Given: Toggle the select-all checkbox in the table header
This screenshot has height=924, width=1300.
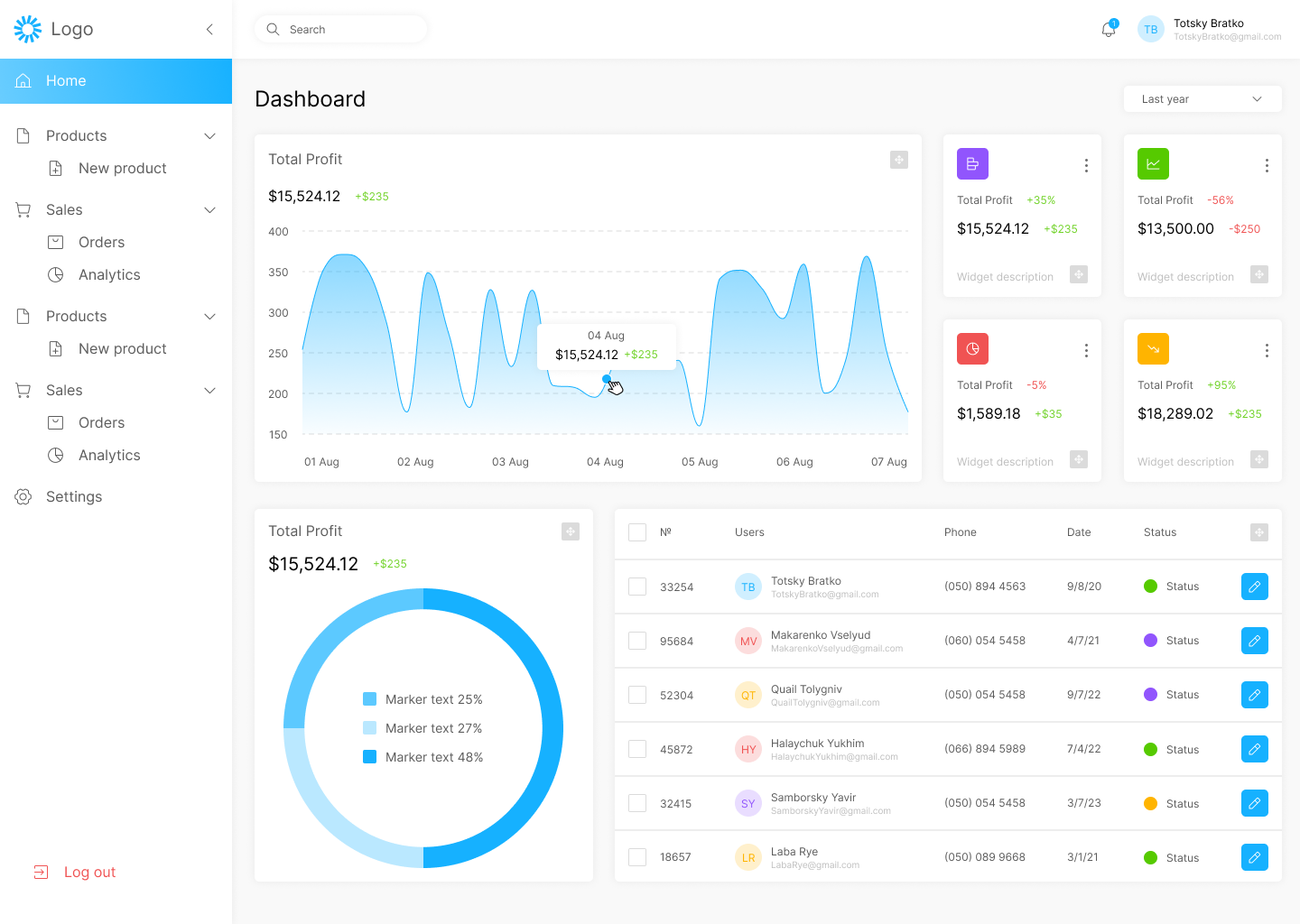Looking at the screenshot, I should pos(637,532).
